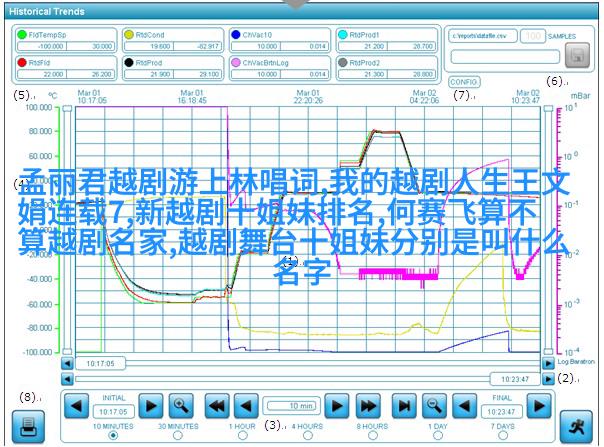Click right arrow of the lower time scrollbar
The image size is (604, 447).
[548, 379]
